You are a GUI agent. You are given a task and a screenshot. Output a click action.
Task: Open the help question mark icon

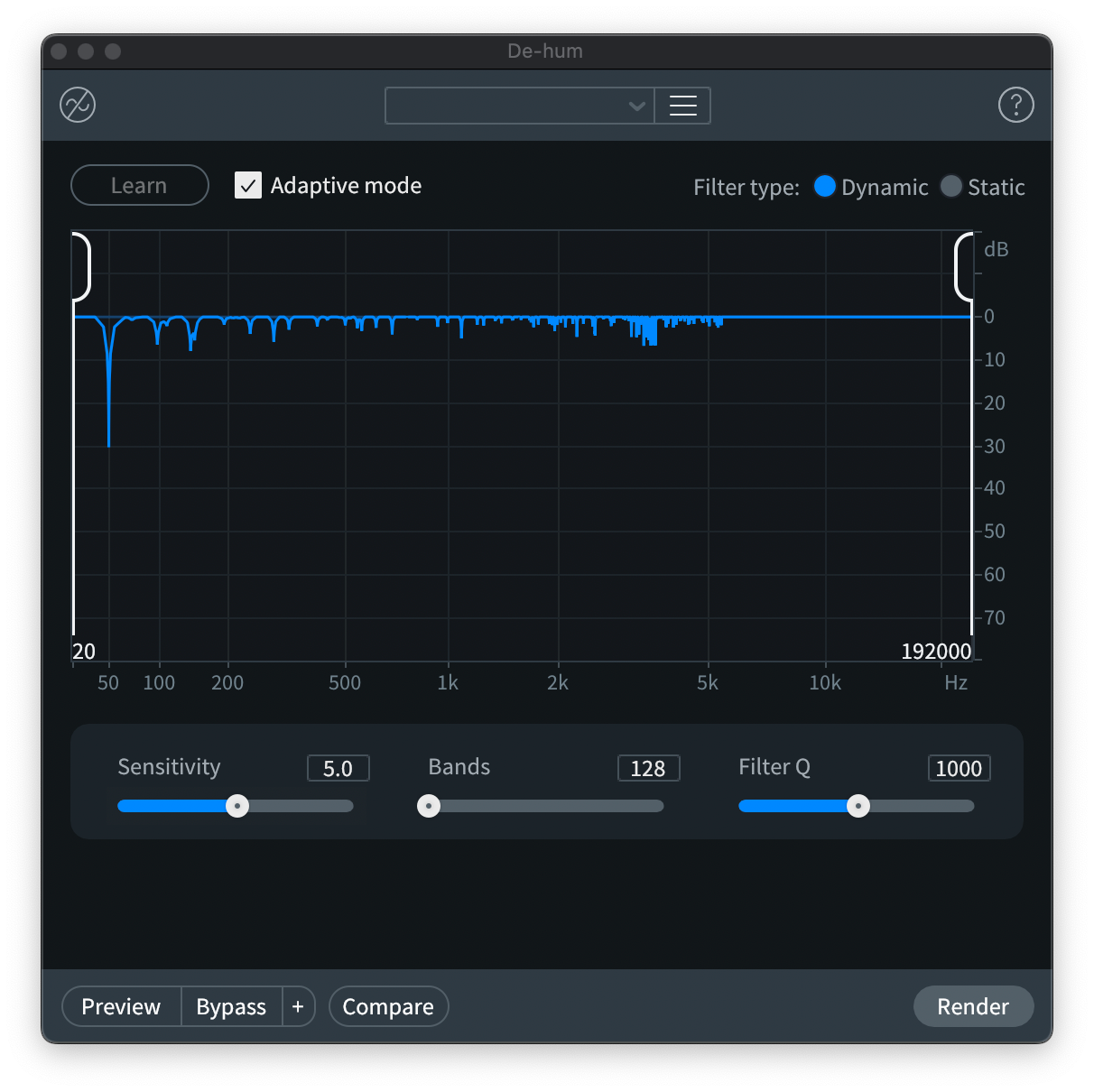click(x=1015, y=106)
